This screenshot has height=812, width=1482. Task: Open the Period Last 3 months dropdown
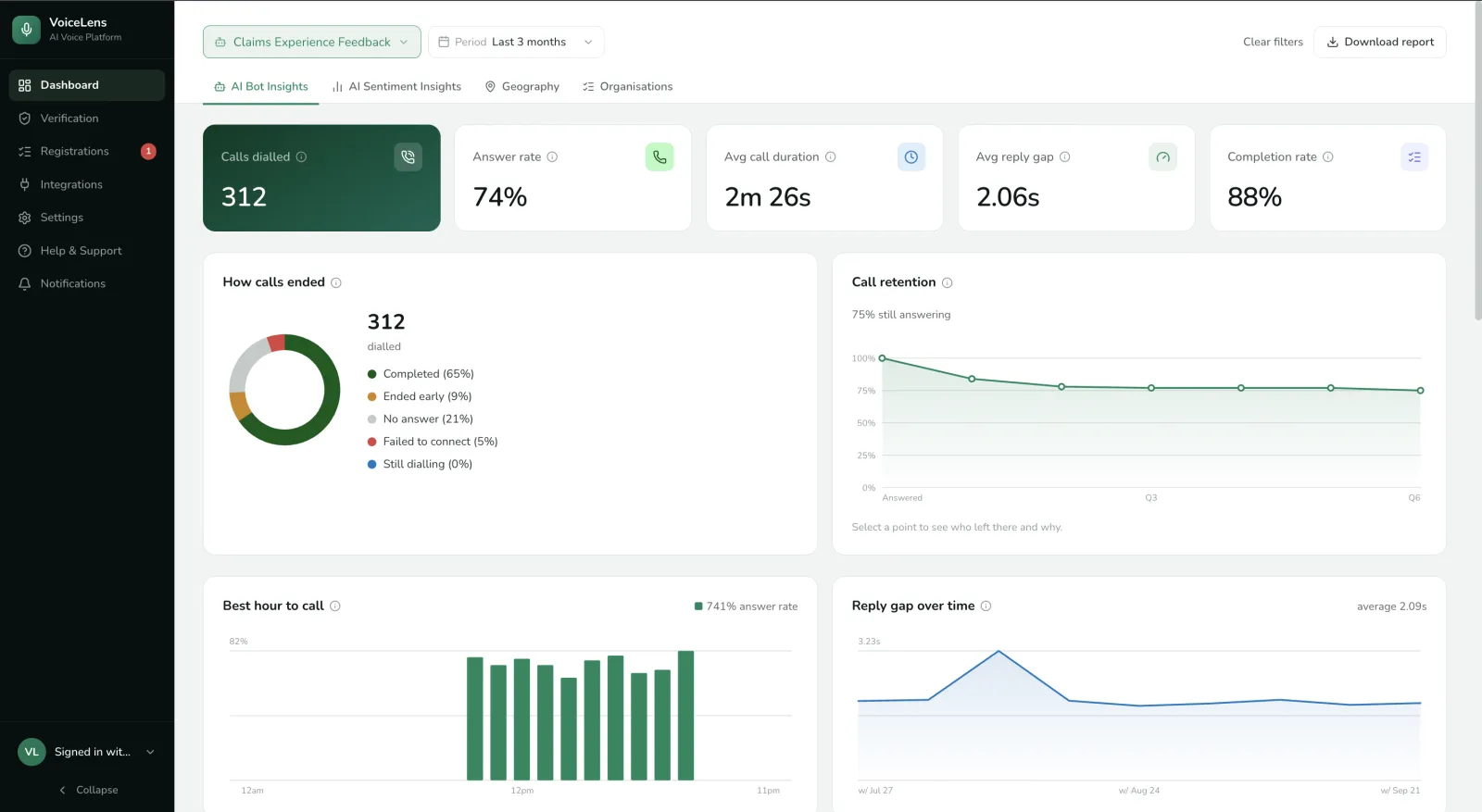click(x=516, y=42)
